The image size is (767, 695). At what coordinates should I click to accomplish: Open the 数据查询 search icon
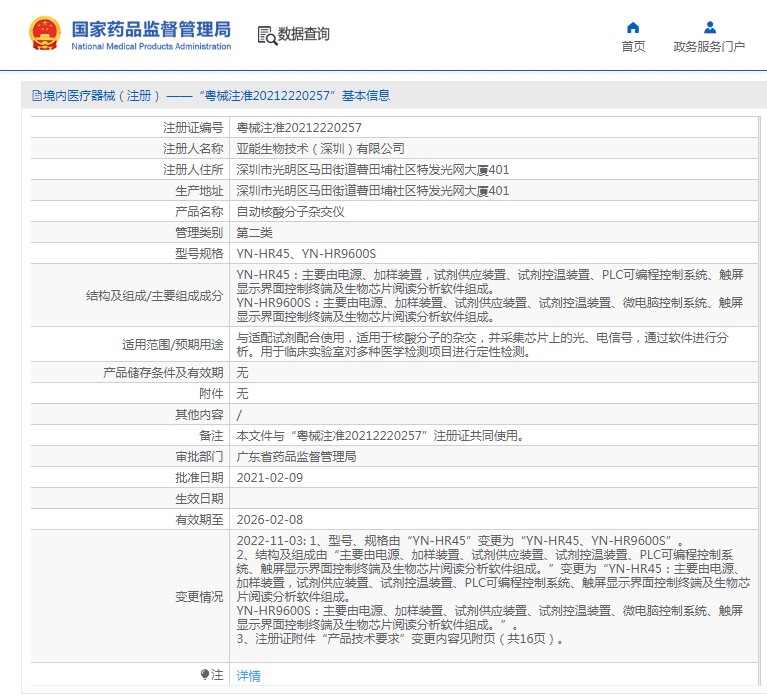click(x=267, y=35)
